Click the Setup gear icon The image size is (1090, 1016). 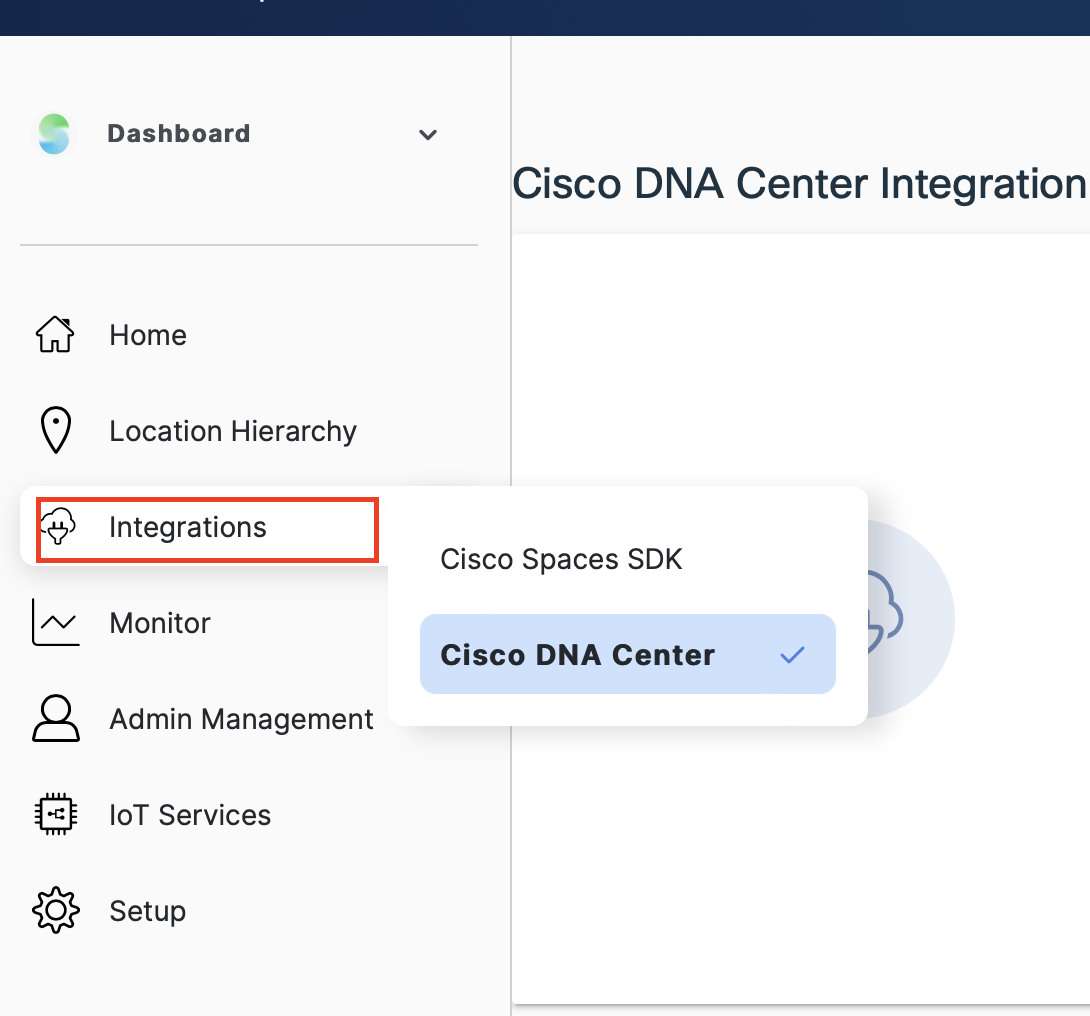tap(55, 911)
